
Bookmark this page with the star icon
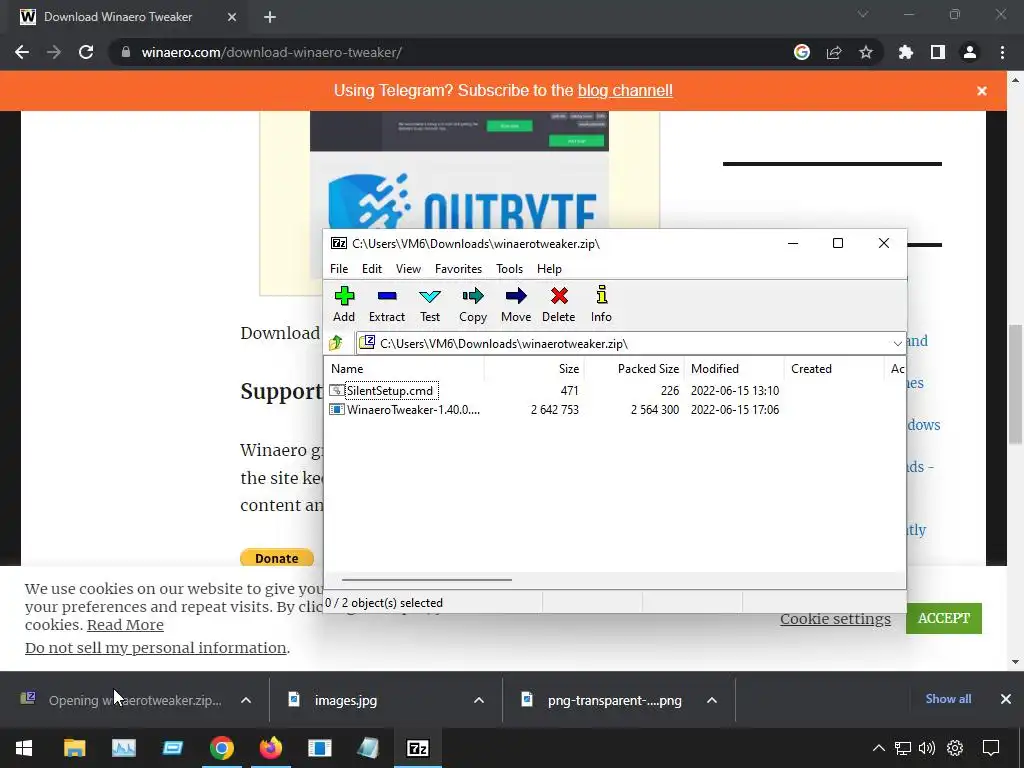pyautogui.click(x=866, y=52)
